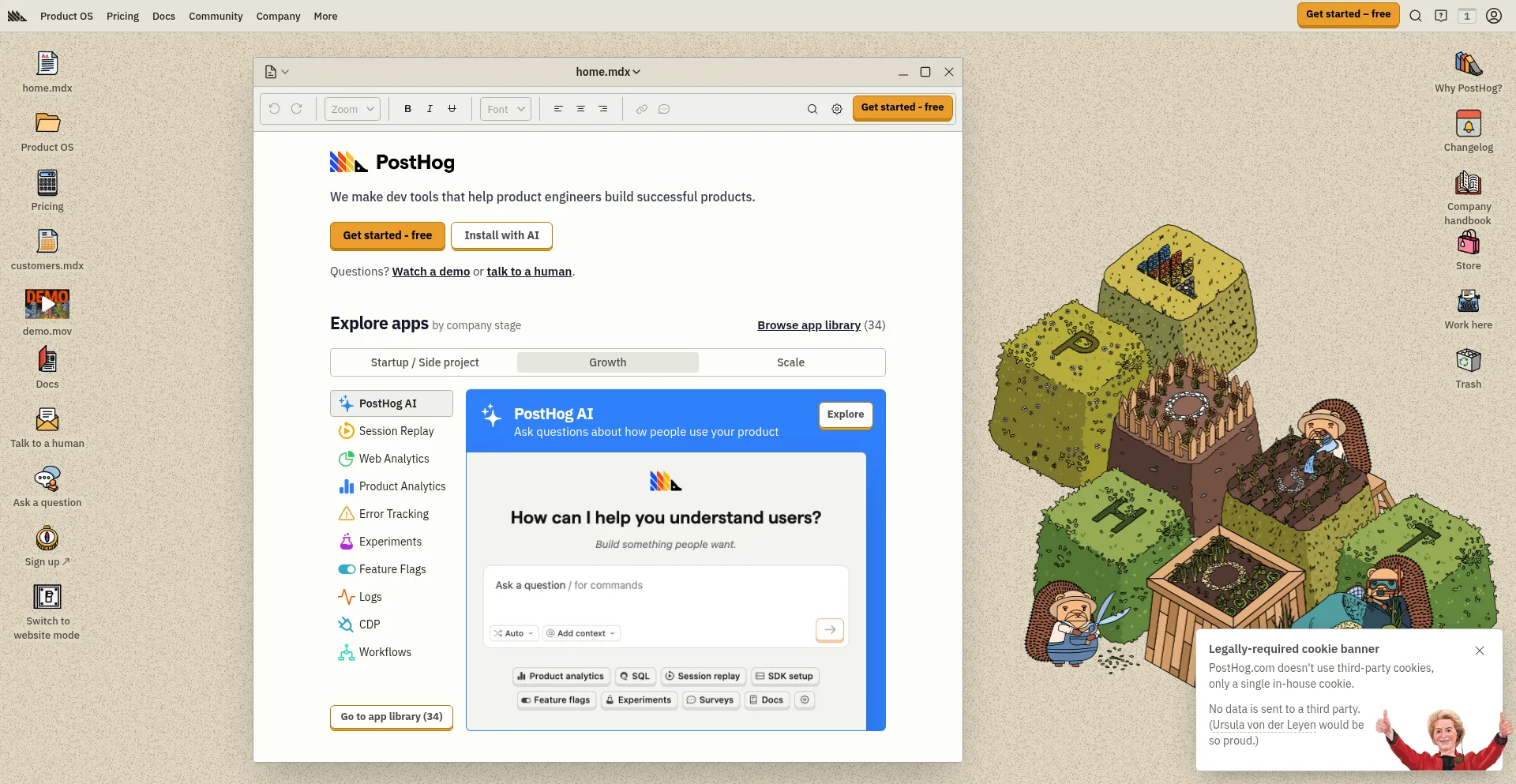Close the cookie banner
This screenshot has width=1516, height=784.
point(1480,651)
